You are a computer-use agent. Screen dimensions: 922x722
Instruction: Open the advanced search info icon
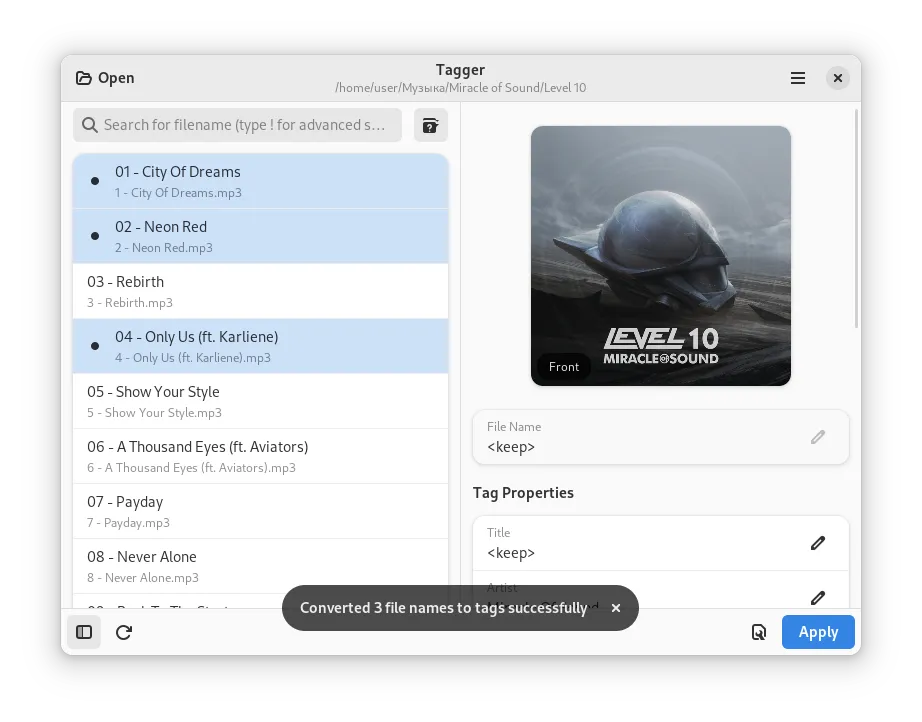(x=430, y=125)
